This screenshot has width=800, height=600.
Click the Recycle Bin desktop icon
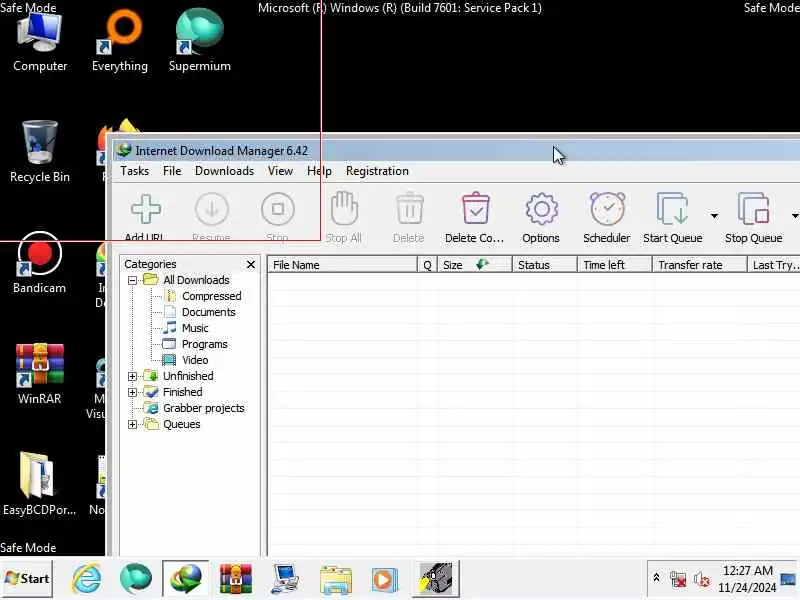coord(40,152)
